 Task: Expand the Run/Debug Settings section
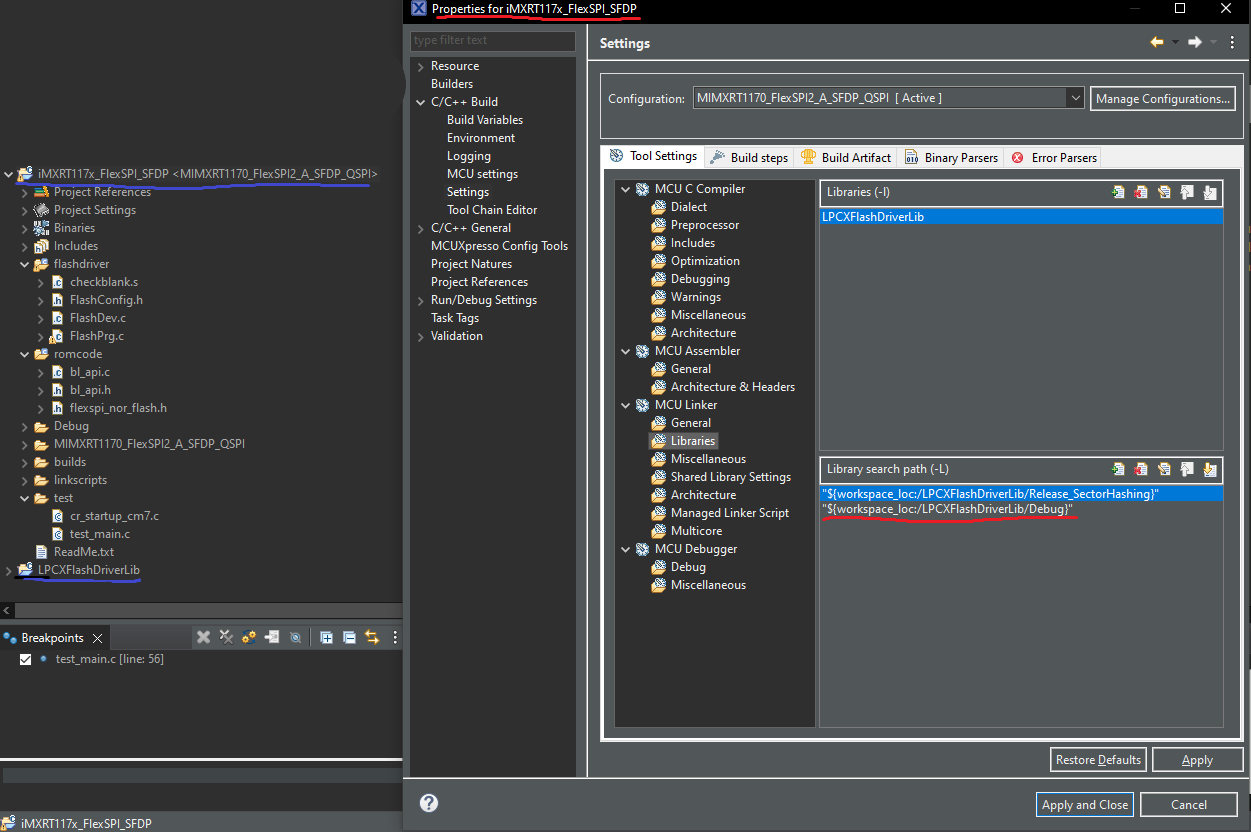(x=421, y=299)
